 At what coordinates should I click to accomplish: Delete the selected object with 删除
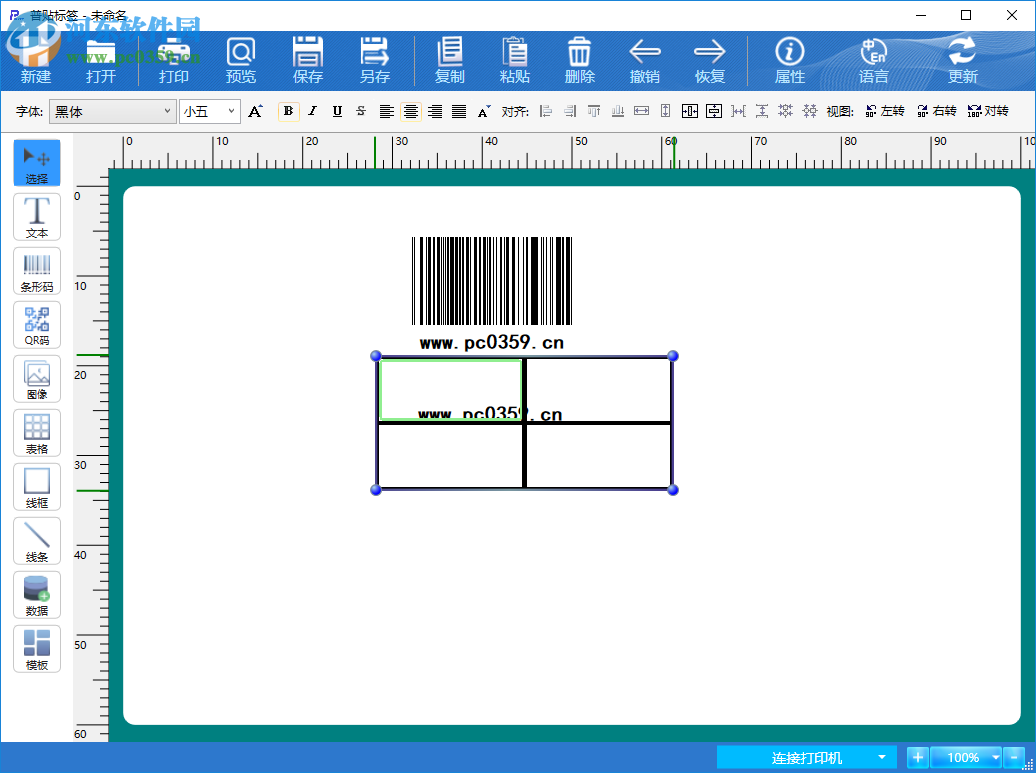[x=579, y=60]
